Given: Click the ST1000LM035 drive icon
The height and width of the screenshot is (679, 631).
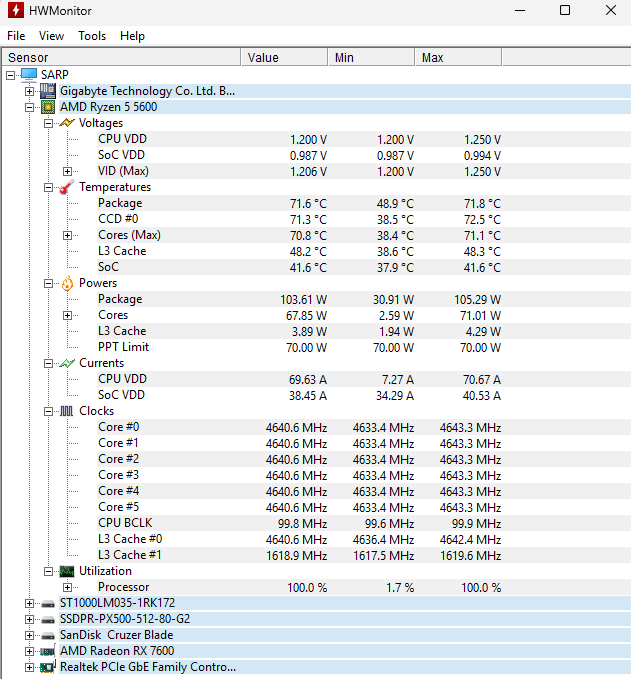Looking at the screenshot, I should [48, 604].
